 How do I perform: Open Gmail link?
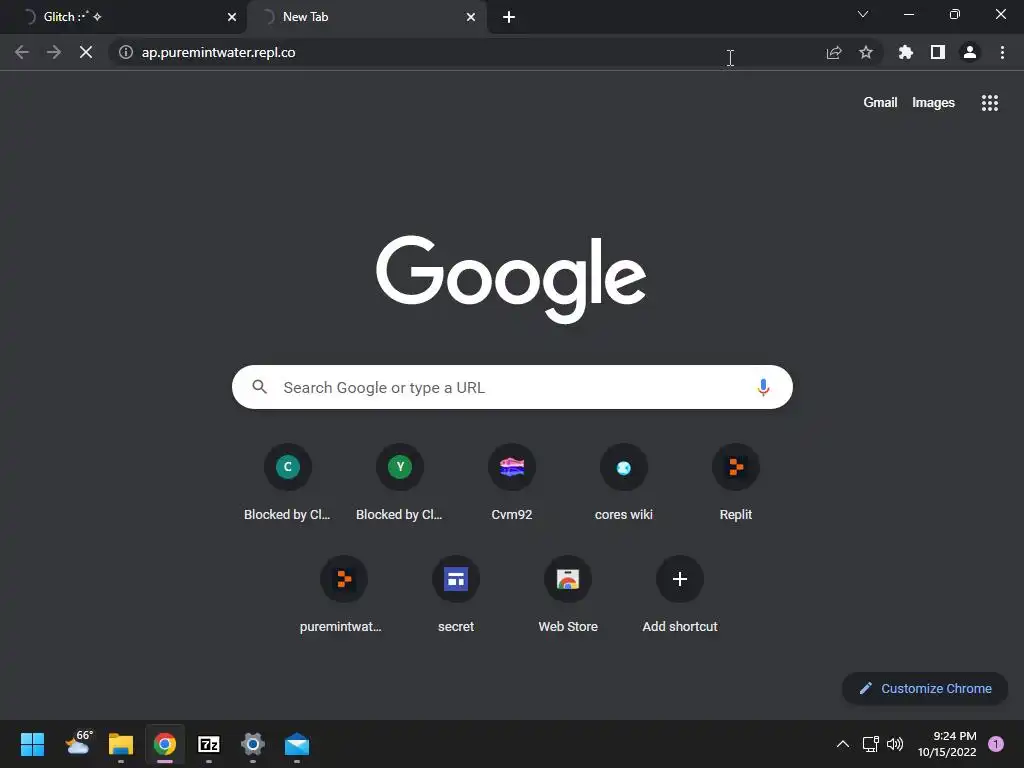pos(880,103)
